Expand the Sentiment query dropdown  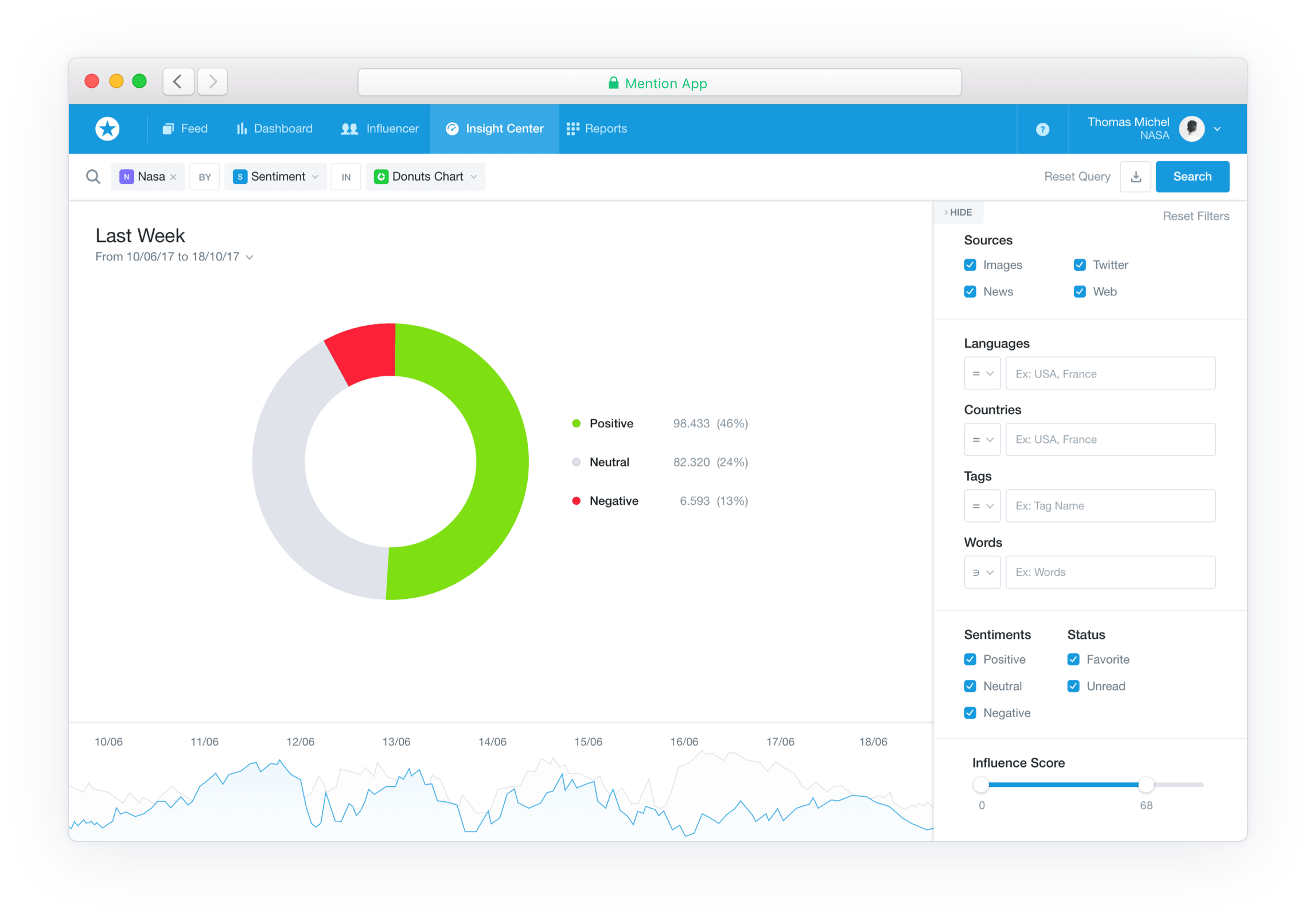316,177
